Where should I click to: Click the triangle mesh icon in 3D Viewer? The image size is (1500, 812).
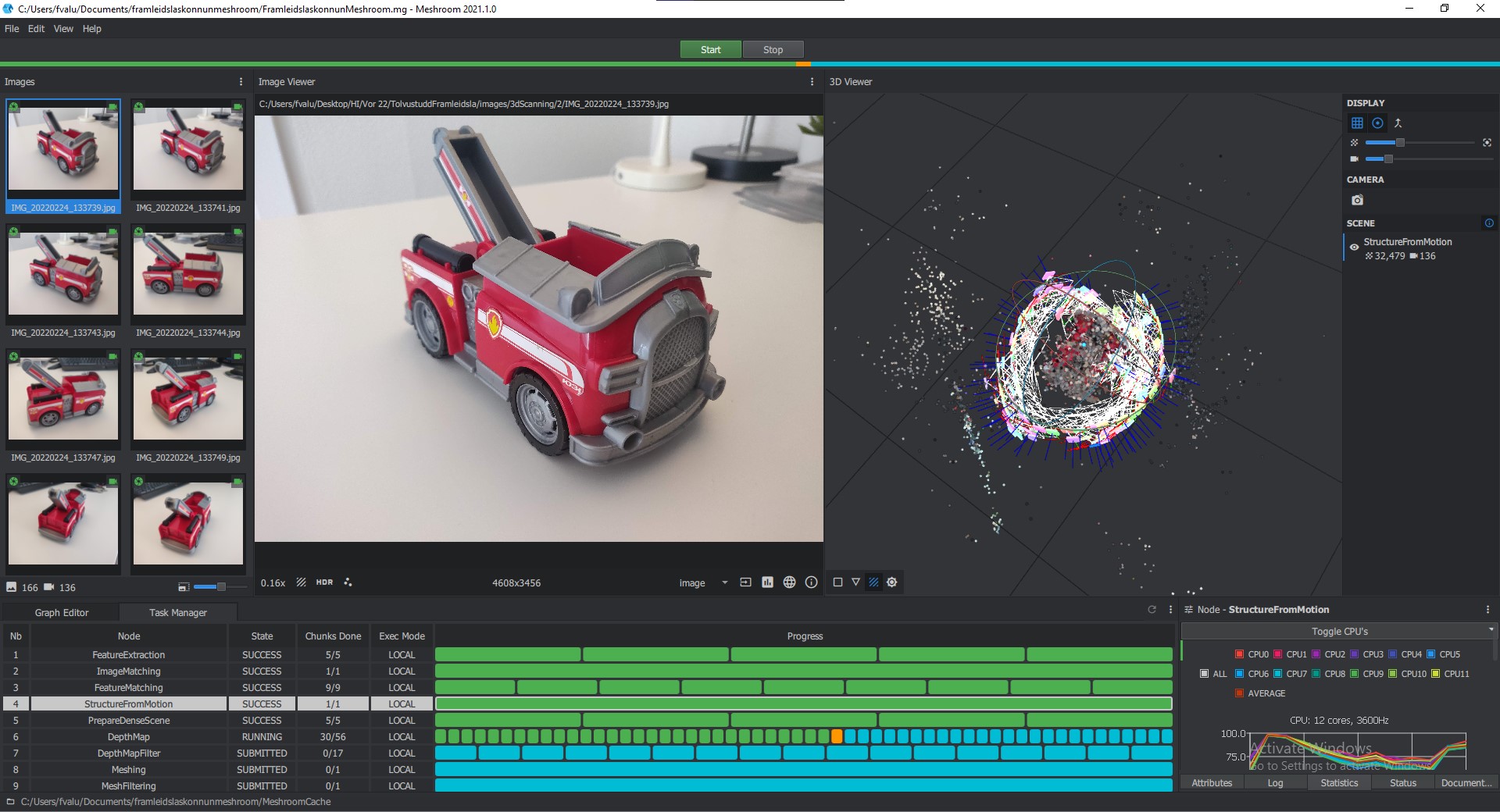855,582
